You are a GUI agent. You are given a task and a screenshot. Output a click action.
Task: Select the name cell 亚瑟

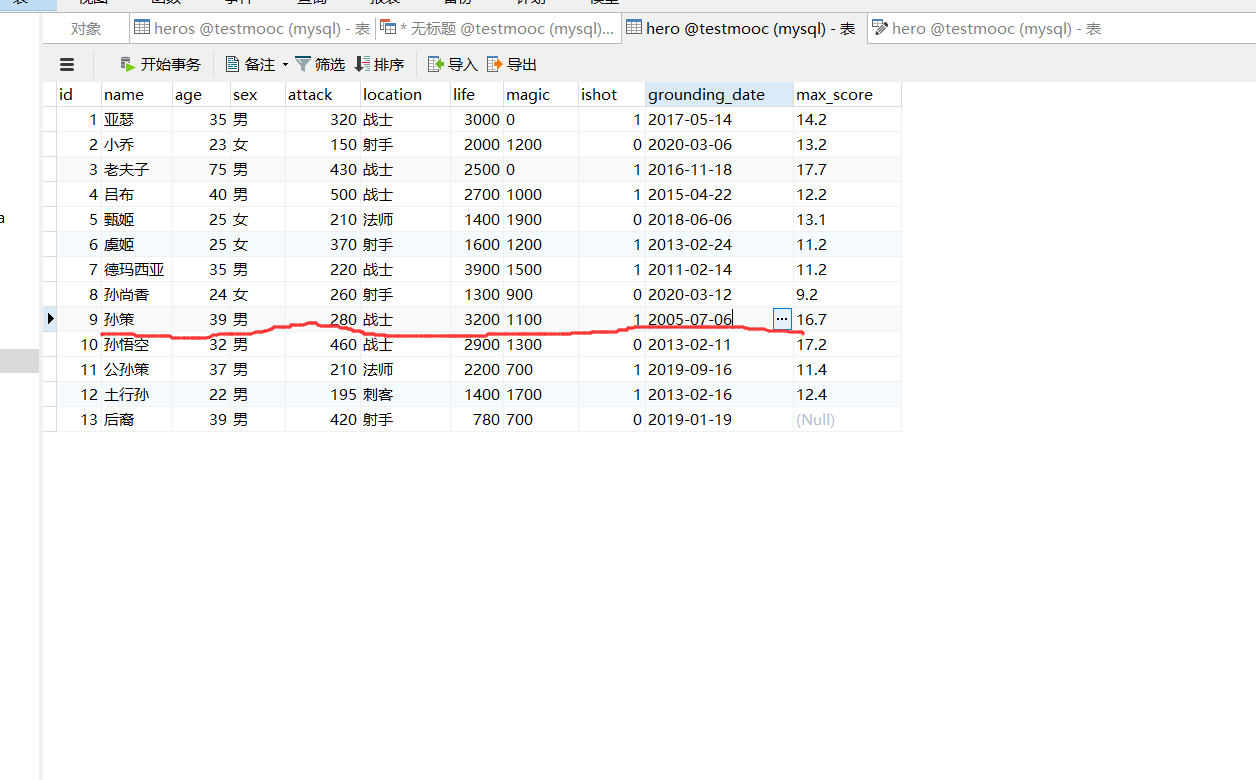tap(137, 119)
